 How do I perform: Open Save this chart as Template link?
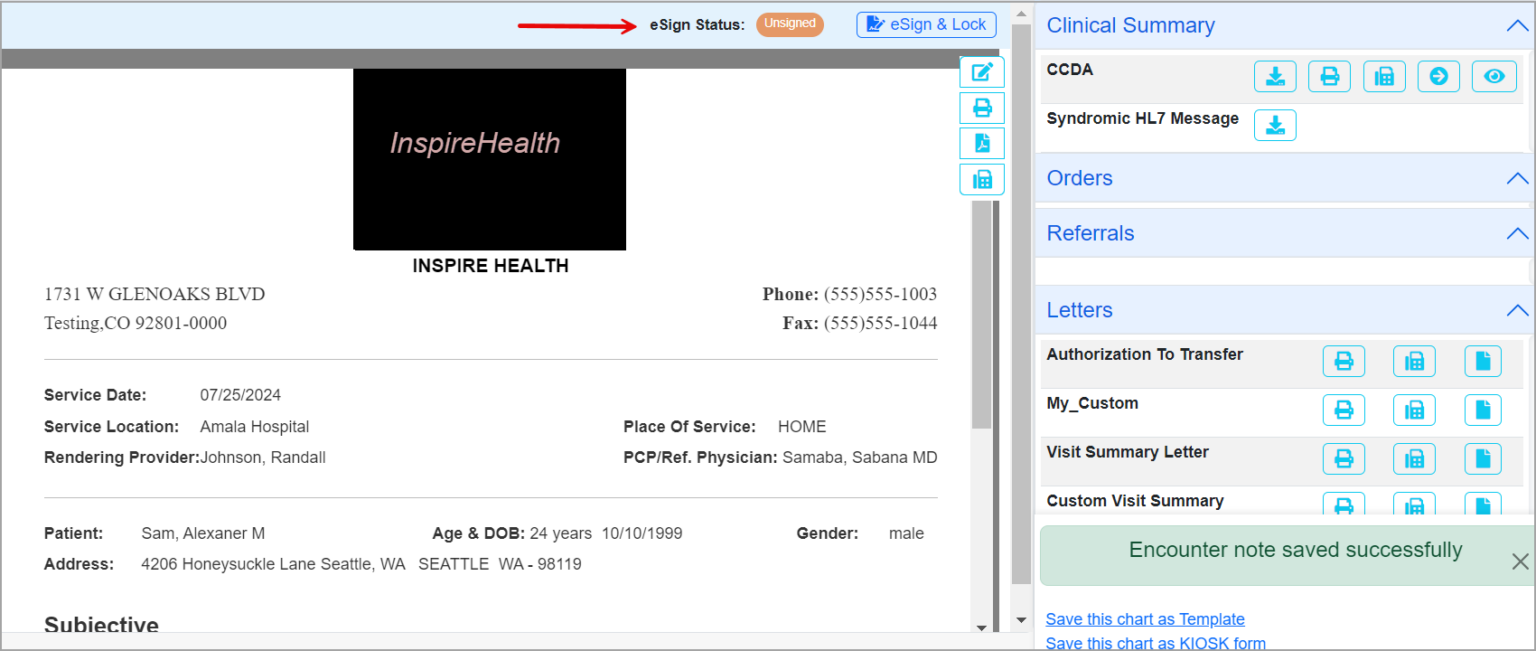[1144, 619]
